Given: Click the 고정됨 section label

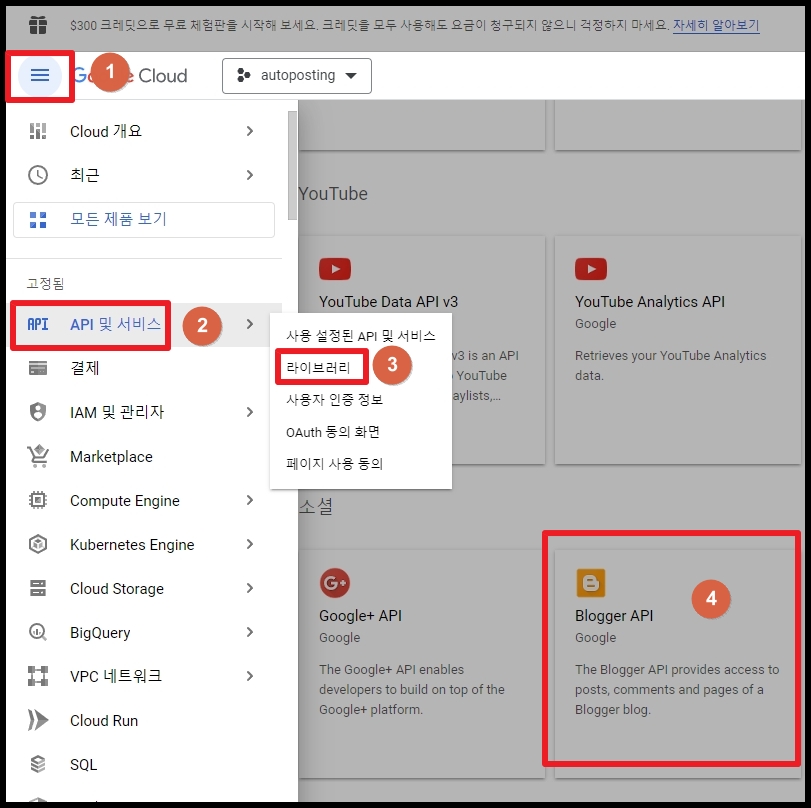Looking at the screenshot, I should pyautogui.click(x=46, y=283).
